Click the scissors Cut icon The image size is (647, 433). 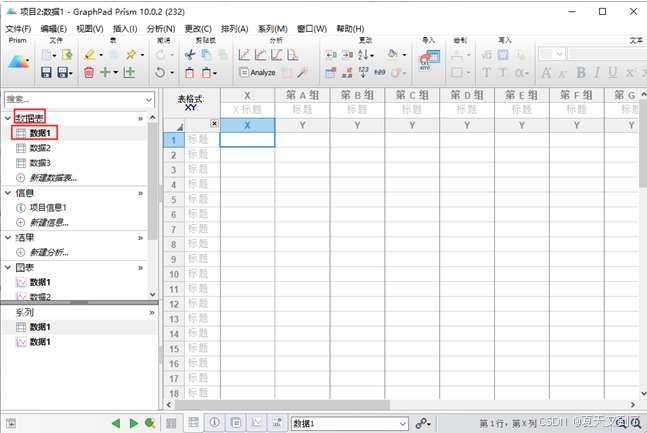(x=190, y=54)
